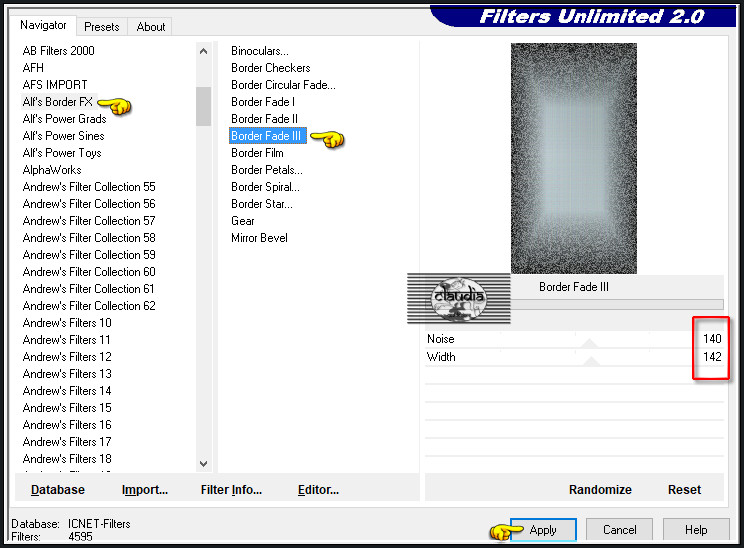Select AB Filters 2000 category
This screenshot has width=744, height=548.
coord(58,50)
